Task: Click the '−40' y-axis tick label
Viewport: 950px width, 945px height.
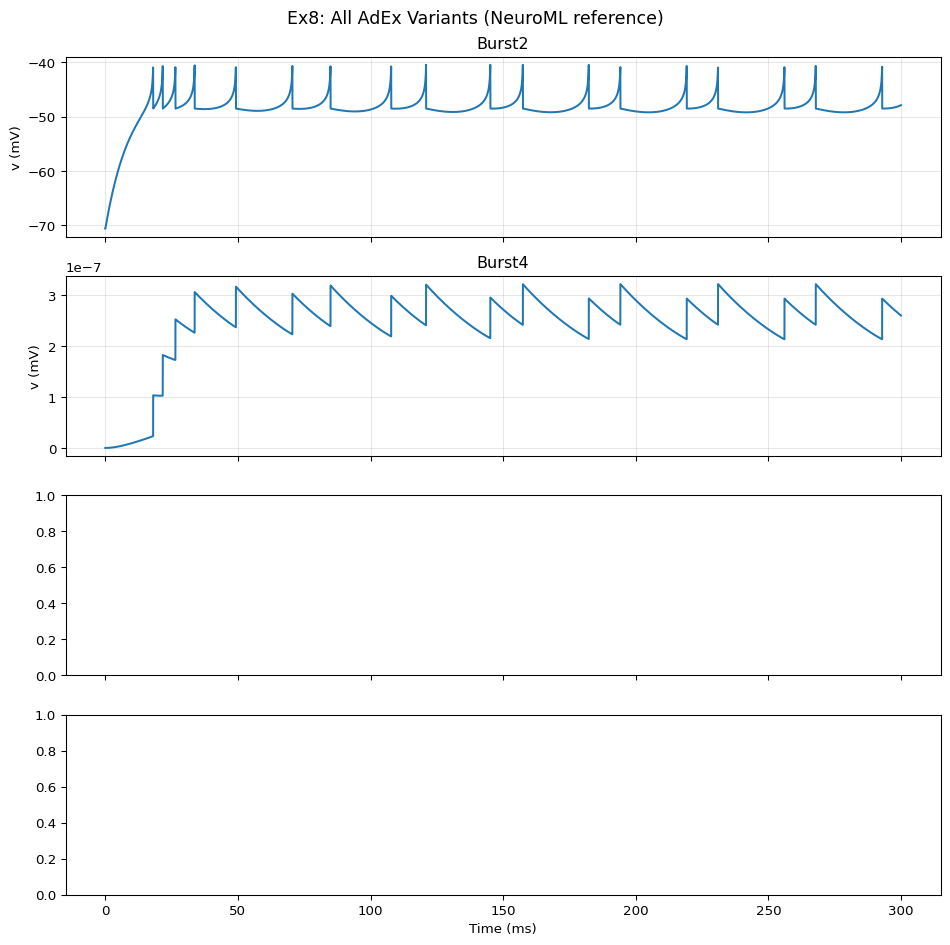Action: (43, 63)
